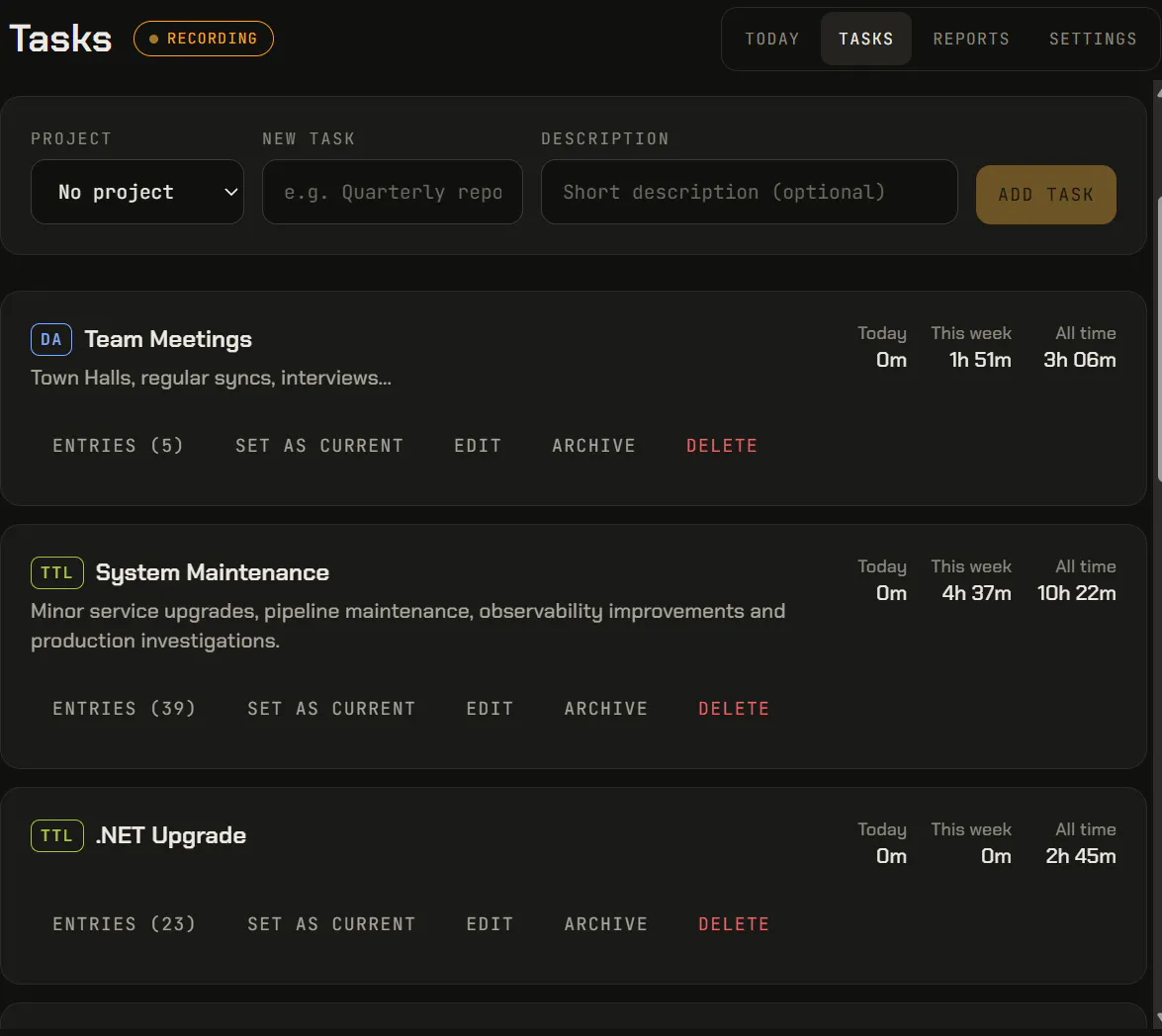The width and height of the screenshot is (1162, 1036).
Task: Edit the System Maintenance task
Action: click(x=490, y=709)
